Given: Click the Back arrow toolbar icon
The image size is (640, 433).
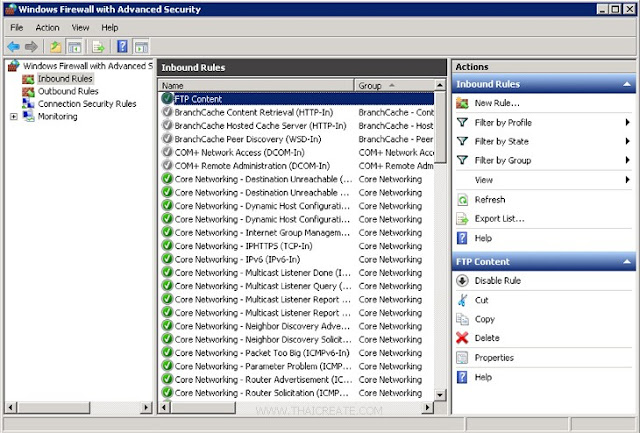Looking at the screenshot, I should point(13,47).
